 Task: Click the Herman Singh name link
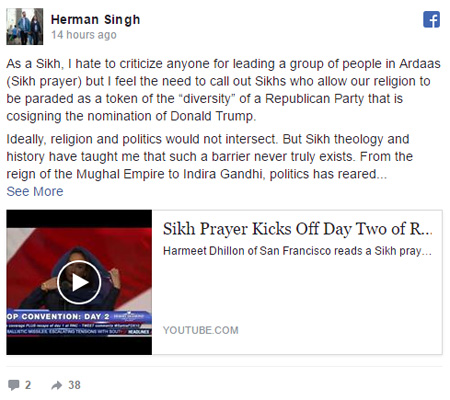95,20
